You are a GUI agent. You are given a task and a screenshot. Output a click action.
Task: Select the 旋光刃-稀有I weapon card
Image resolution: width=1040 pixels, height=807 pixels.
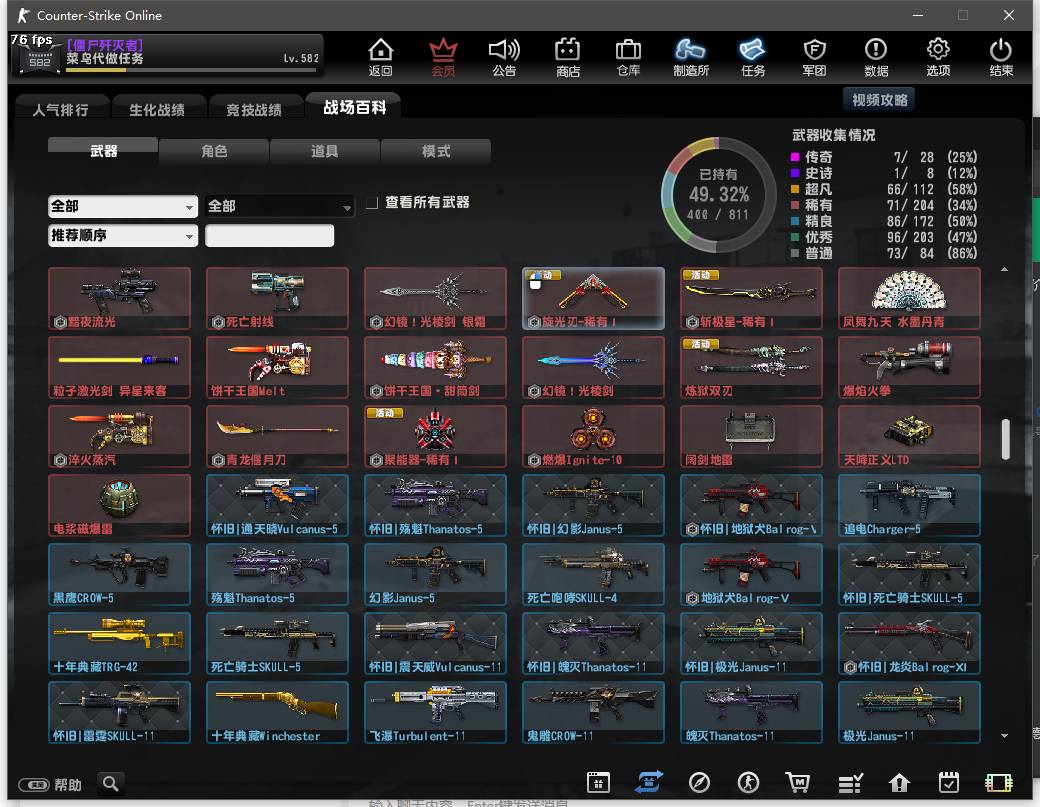[x=593, y=298]
